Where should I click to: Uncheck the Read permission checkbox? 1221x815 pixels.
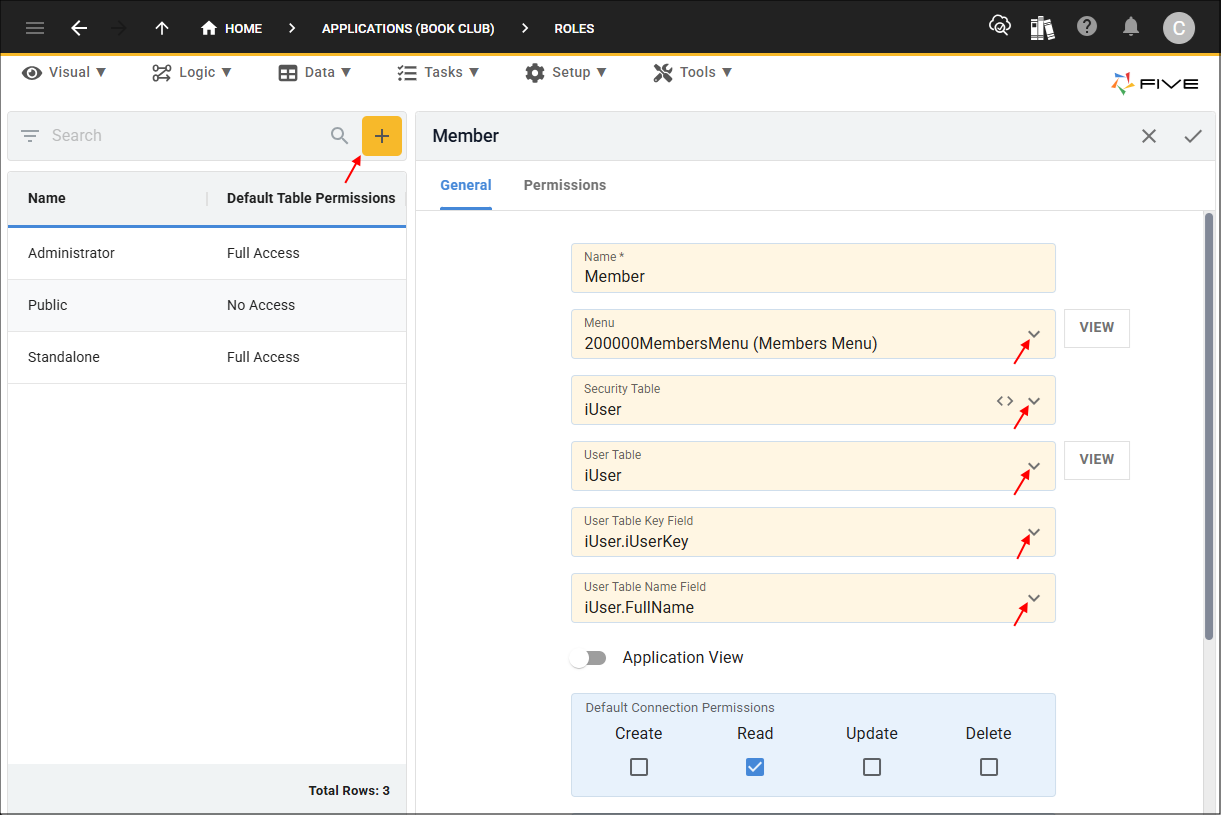click(755, 767)
